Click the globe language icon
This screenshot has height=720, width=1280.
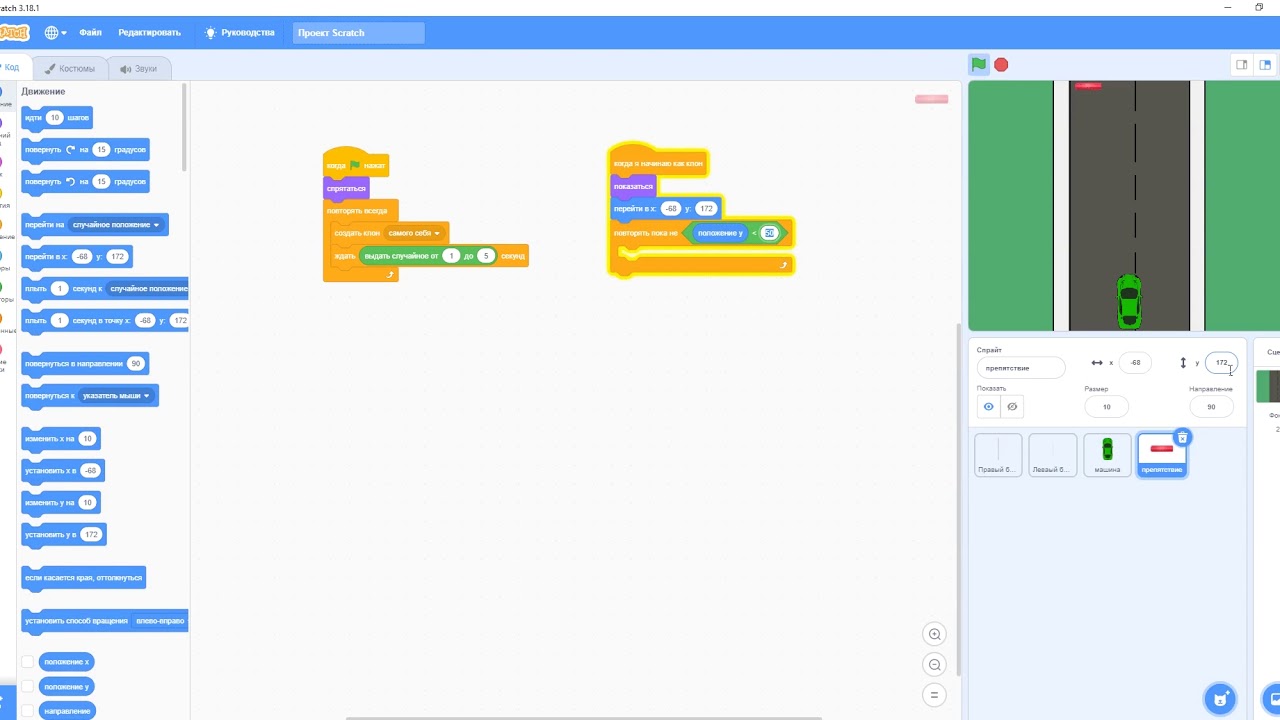coord(51,33)
